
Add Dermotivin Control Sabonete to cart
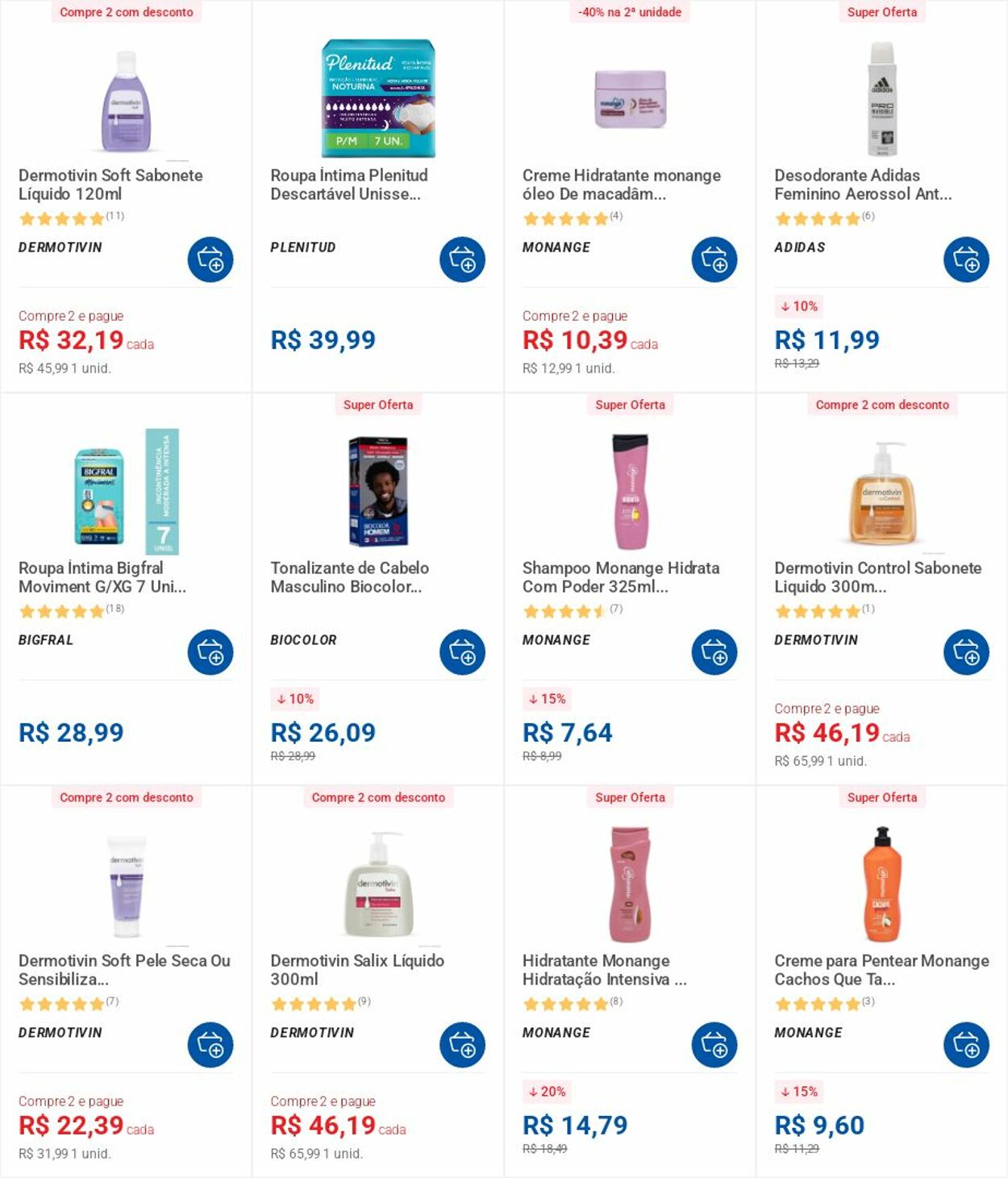click(966, 652)
